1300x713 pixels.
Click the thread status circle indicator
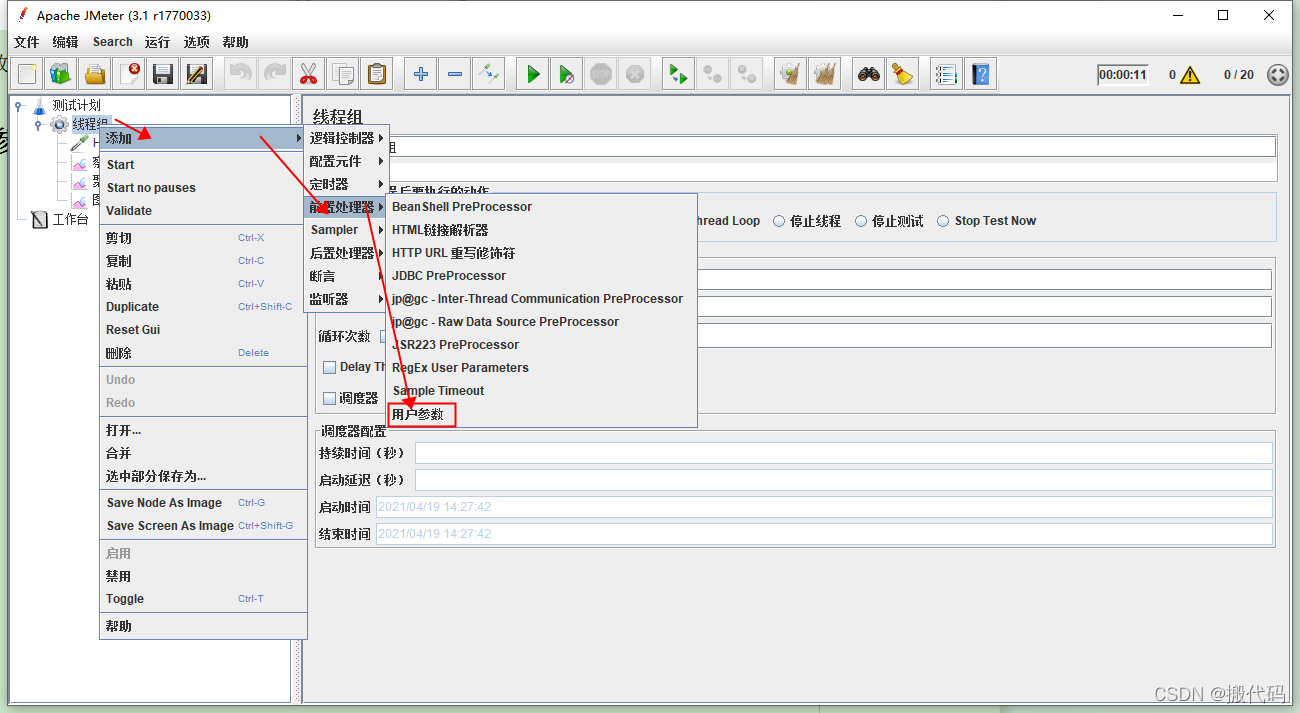click(1277, 75)
